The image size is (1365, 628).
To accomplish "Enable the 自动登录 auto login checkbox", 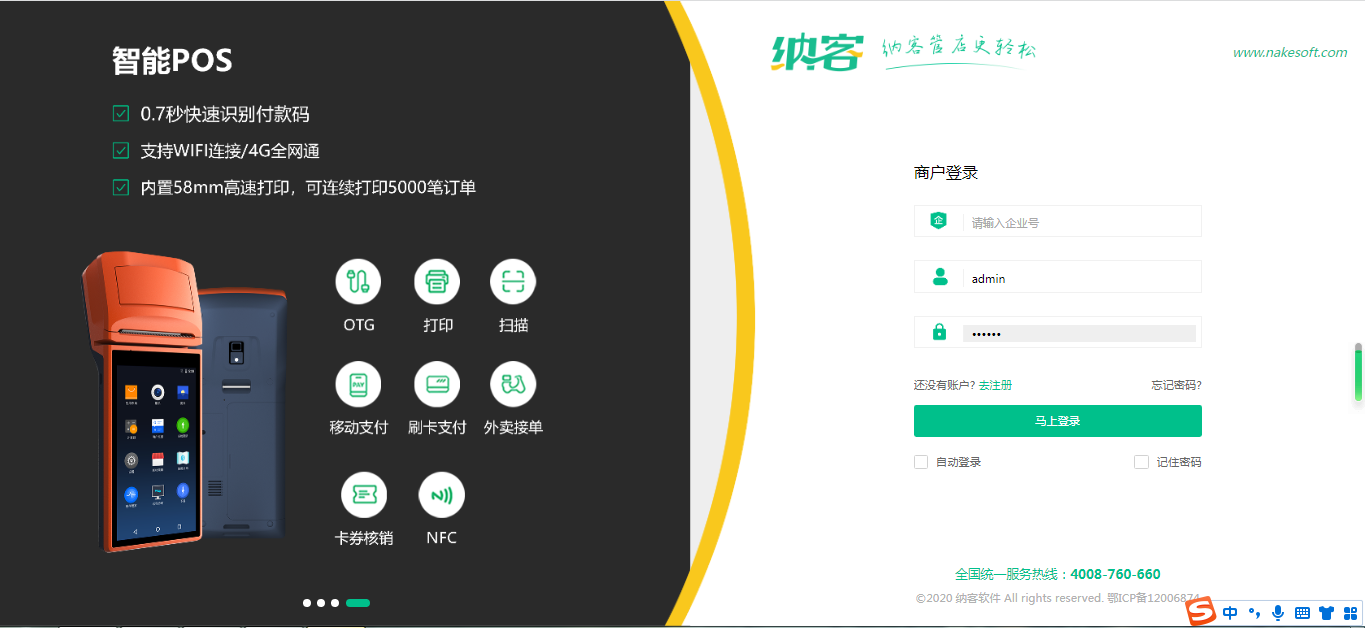I will pos(921,462).
